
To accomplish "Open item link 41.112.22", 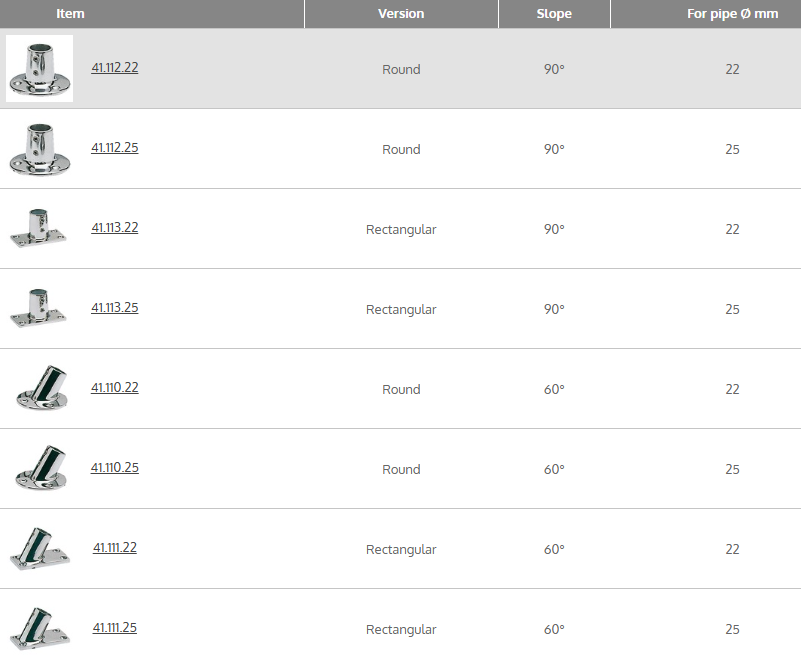I will (114, 68).
